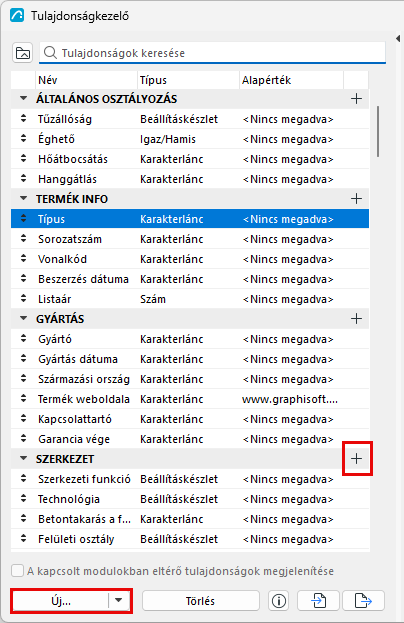This screenshot has width=404, height=623.
Task: Click the export properties icon
Action: tap(363, 601)
